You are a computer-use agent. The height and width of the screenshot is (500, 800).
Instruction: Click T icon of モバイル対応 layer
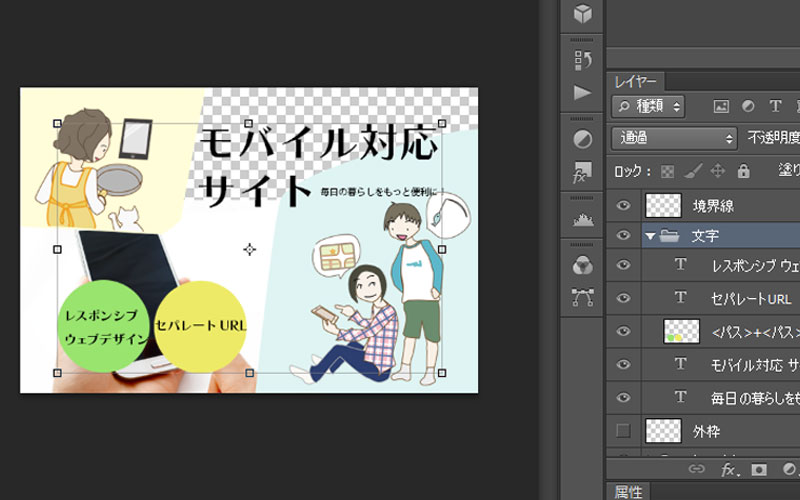tap(680, 363)
